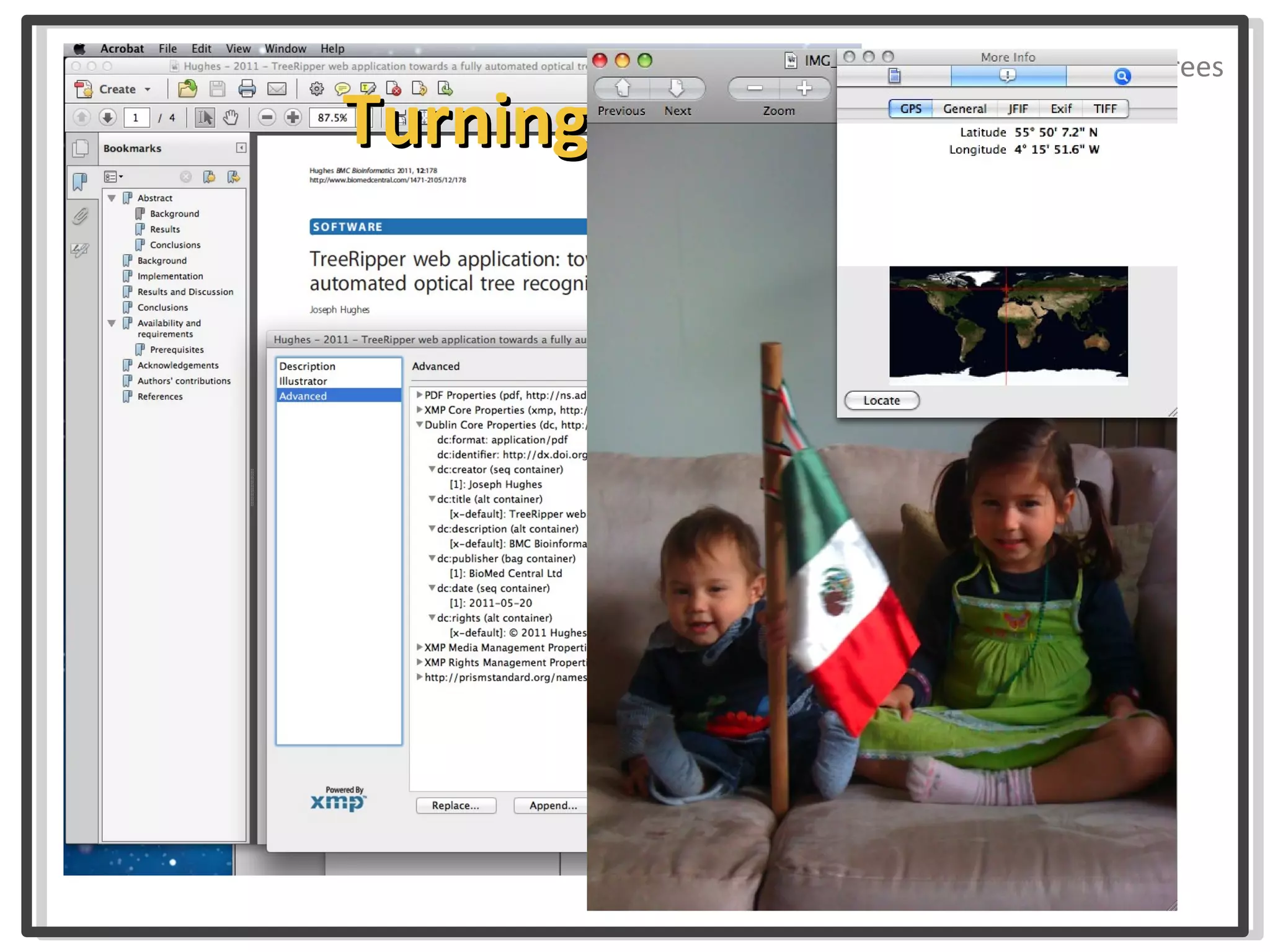The image size is (1270, 952).
Task: Click the search magnifier in More Info
Action: pyautogui.click(x=1122, y=76)
